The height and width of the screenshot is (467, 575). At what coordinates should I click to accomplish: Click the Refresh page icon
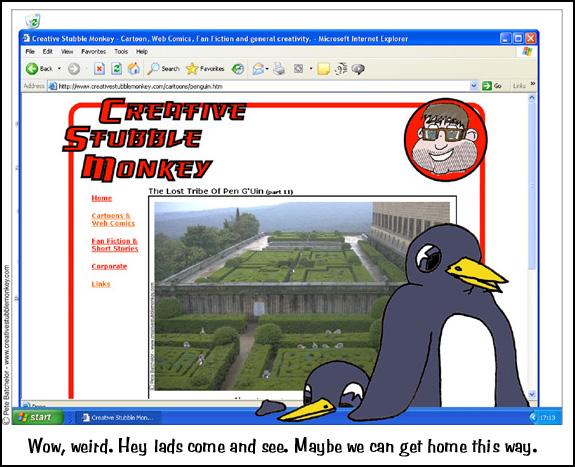click(x=117, y=69)
